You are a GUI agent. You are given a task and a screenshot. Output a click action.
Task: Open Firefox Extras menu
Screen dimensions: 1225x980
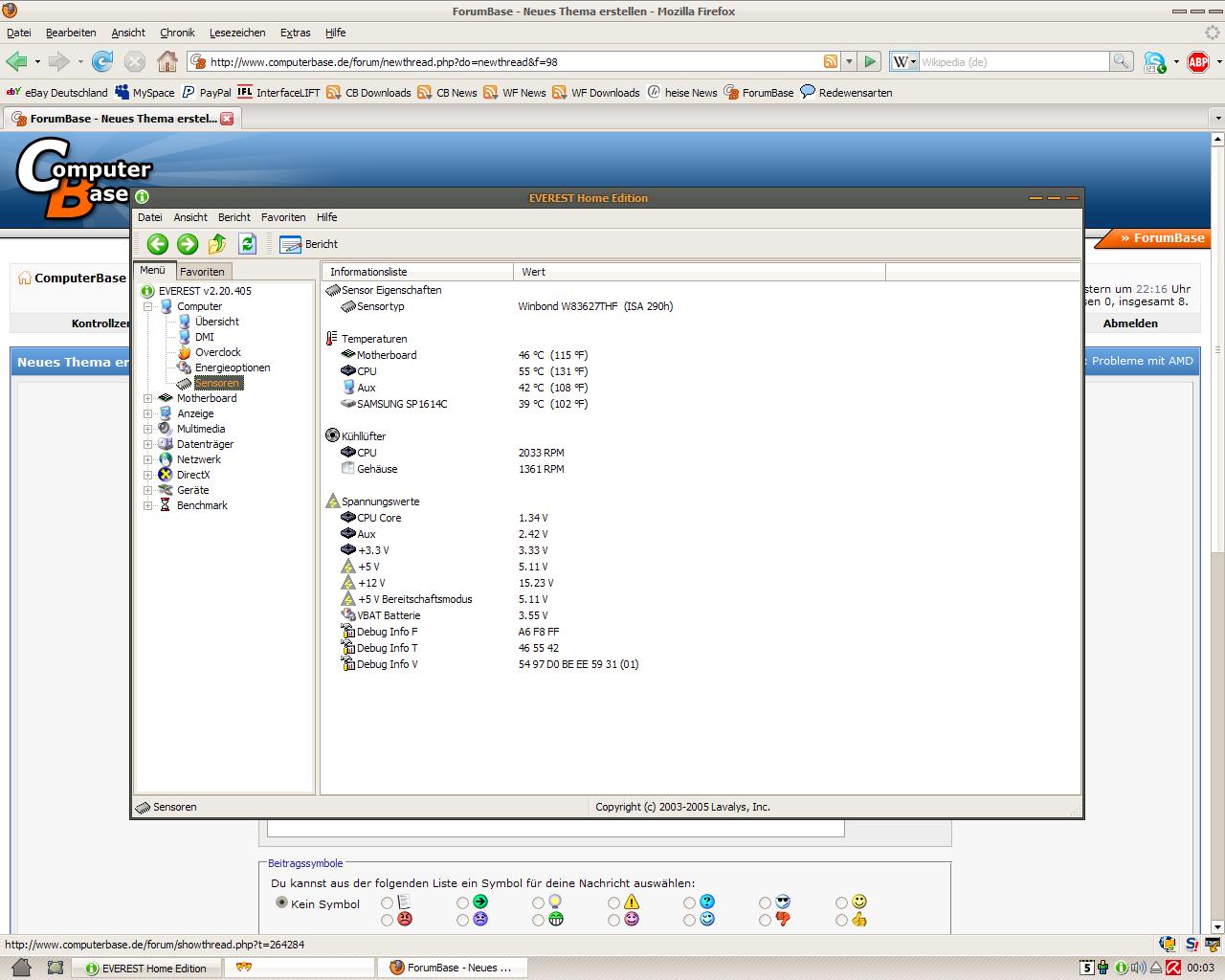pyautogui.click(x=295, y=33)
